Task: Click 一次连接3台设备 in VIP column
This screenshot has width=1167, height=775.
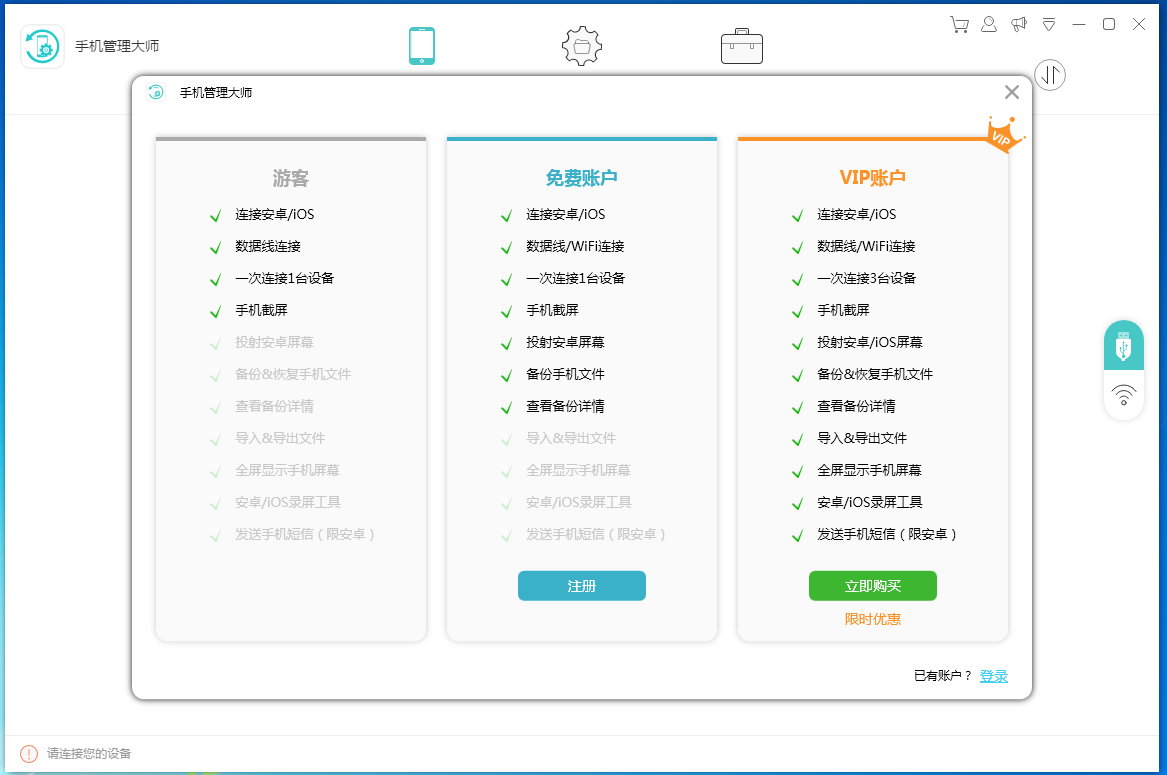Action: [866, 278]
